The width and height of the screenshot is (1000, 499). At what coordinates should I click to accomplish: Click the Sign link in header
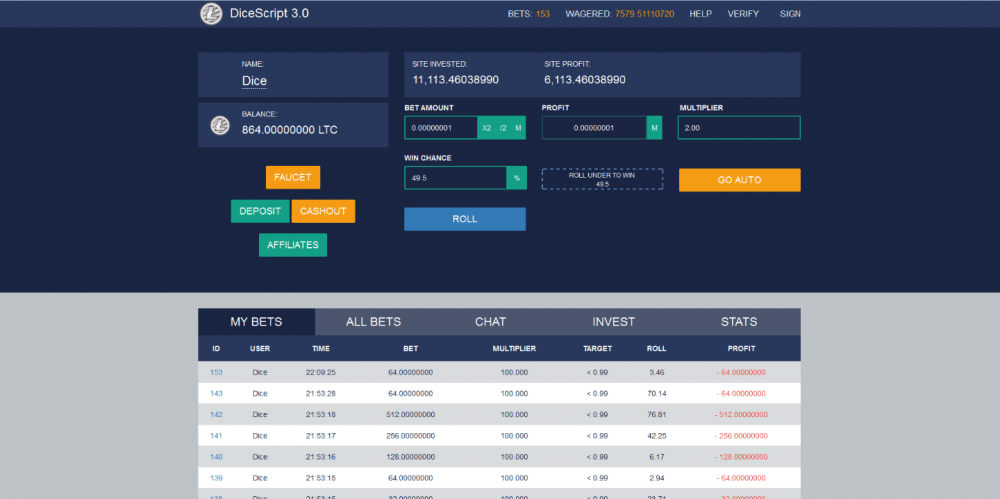point(790,13)
